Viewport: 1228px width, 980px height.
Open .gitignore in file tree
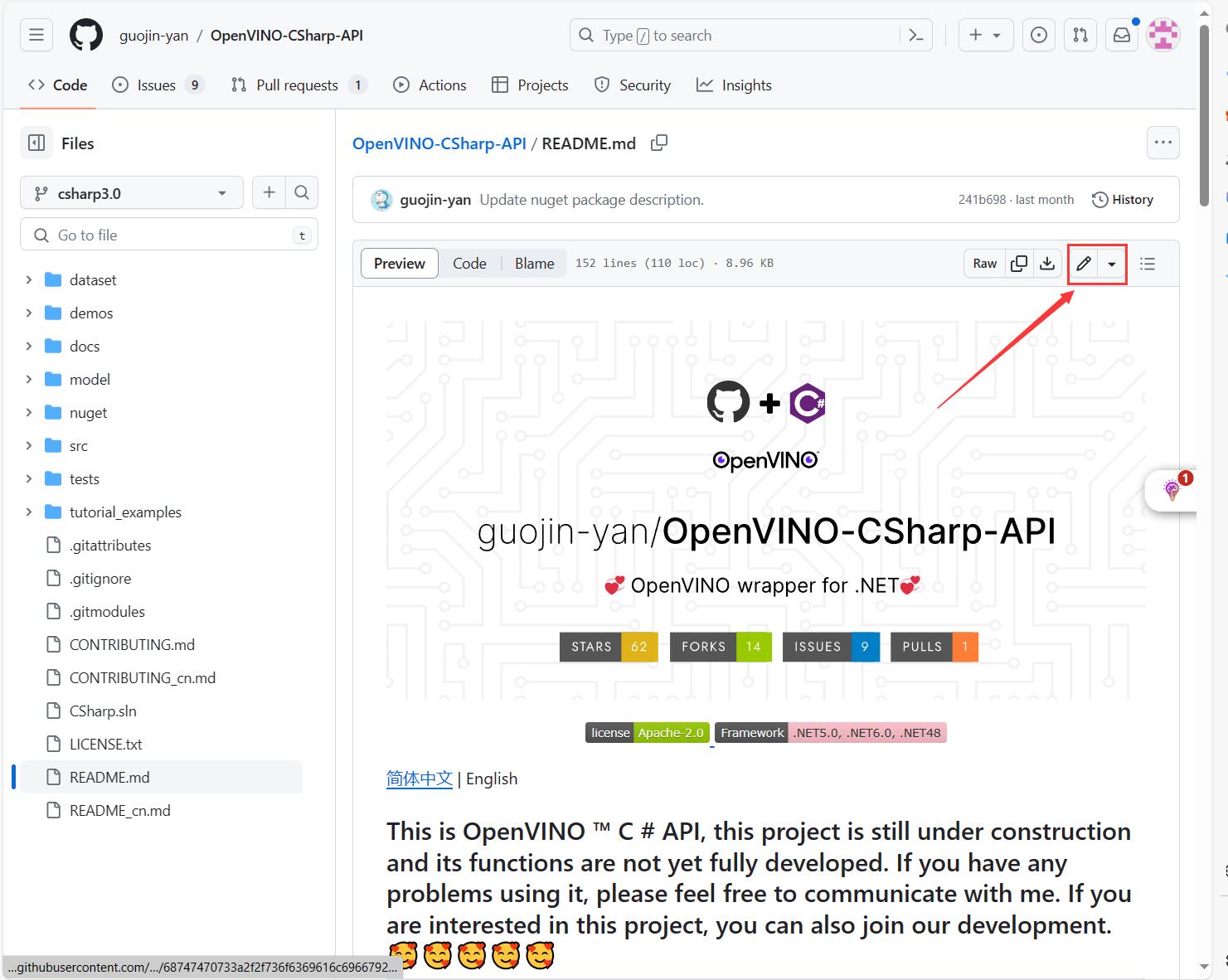point(100,578)
